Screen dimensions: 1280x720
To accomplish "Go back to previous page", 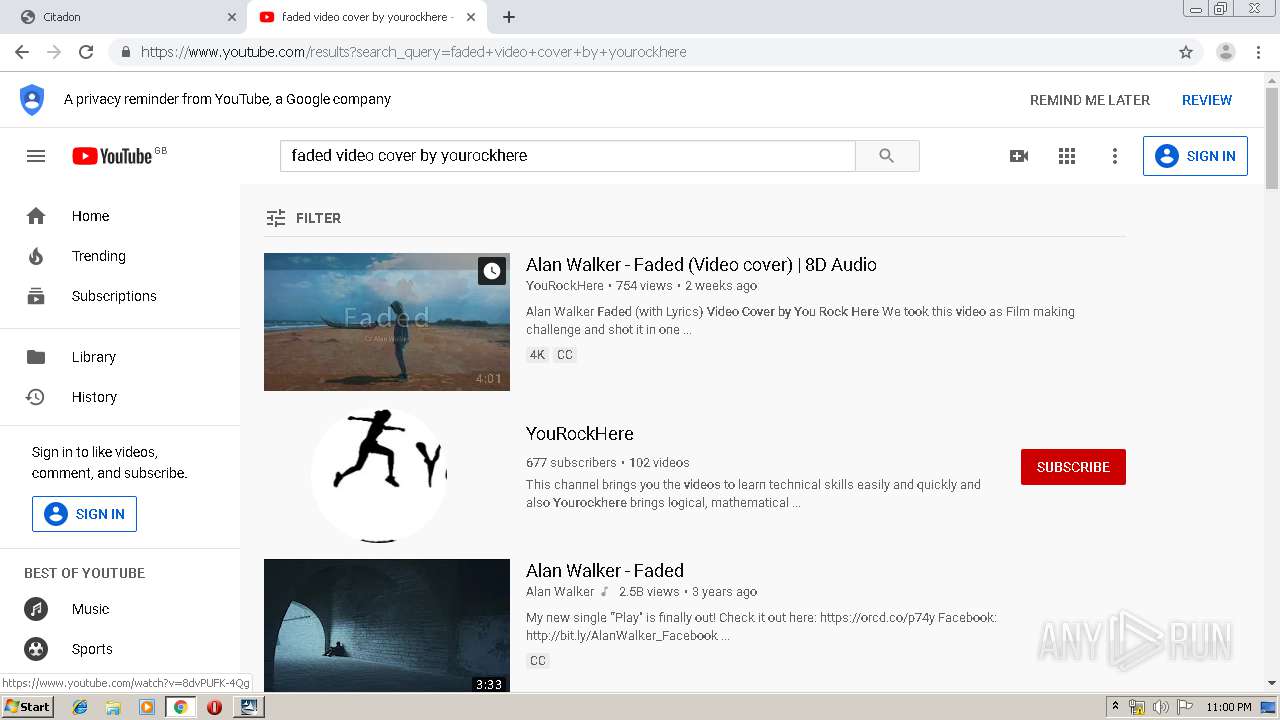I will pyautogui.click(x=22, y=52).
